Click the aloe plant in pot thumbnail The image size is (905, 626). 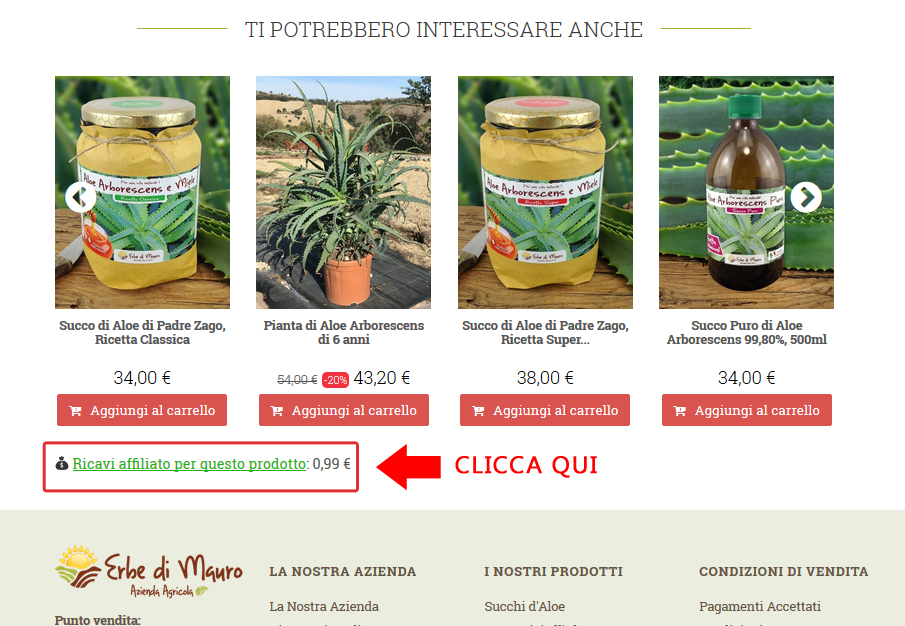(343, 192)
